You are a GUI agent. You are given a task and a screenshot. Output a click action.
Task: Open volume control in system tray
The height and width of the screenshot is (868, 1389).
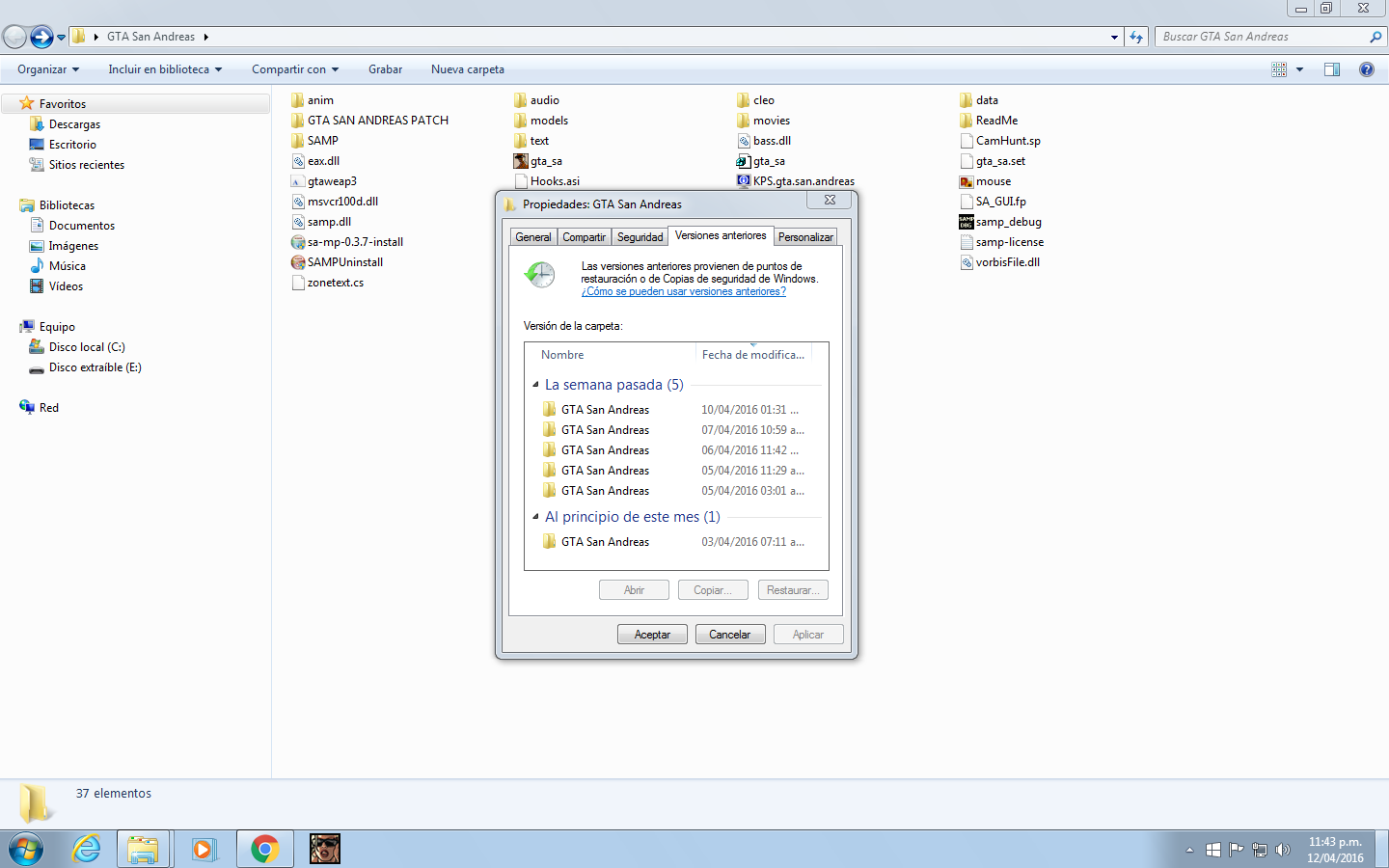(1282, 850)
